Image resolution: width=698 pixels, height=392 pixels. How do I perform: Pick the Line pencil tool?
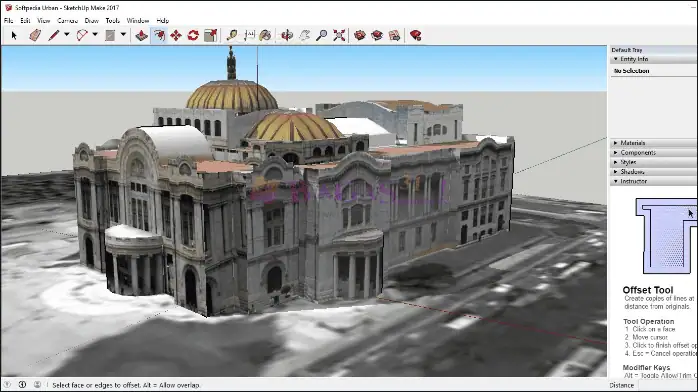coord(54,35)
